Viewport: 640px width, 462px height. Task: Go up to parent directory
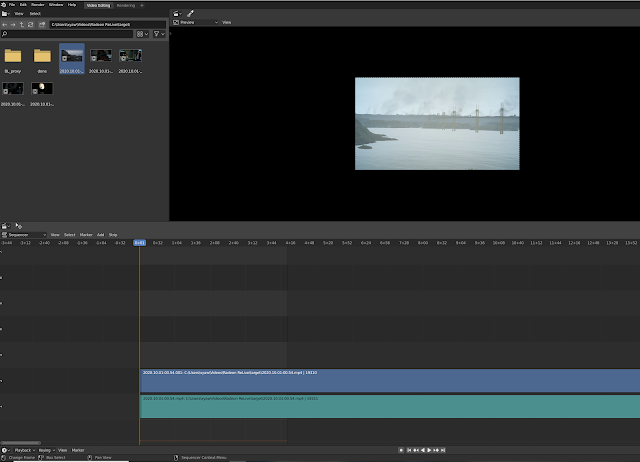22,24
